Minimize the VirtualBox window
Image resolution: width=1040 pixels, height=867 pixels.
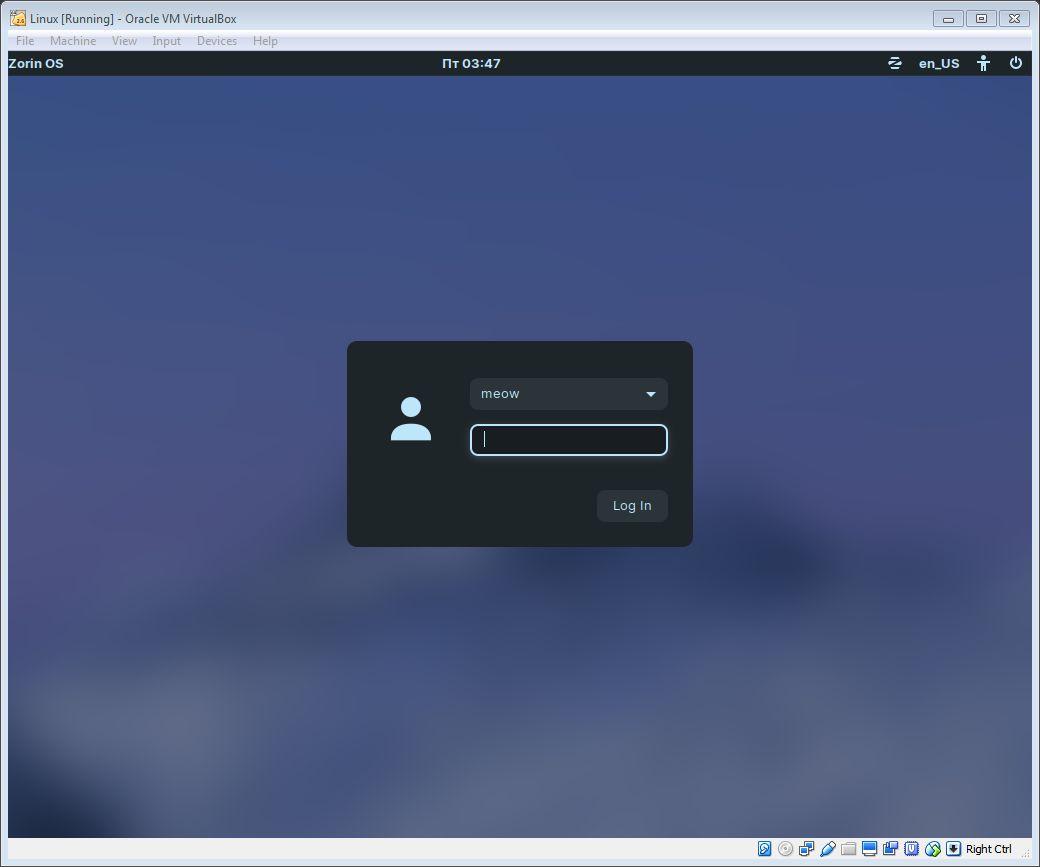948,19
